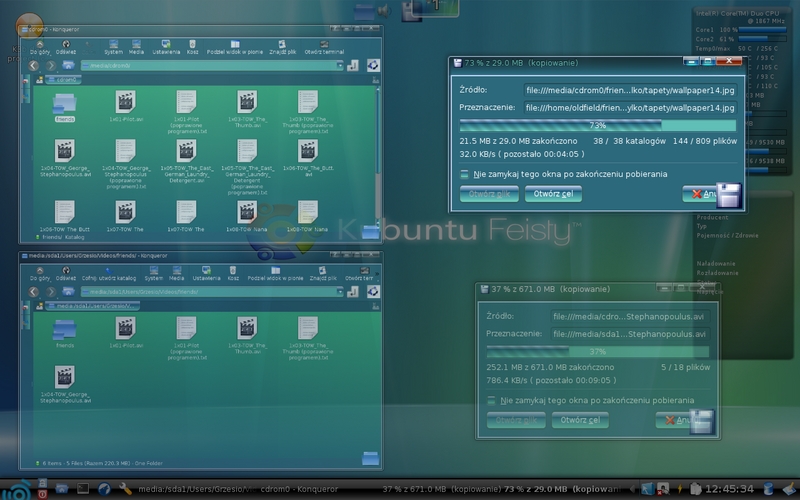Switch to the 'cdrom0 - Konqueror' taskbar entry

[299, 489]
